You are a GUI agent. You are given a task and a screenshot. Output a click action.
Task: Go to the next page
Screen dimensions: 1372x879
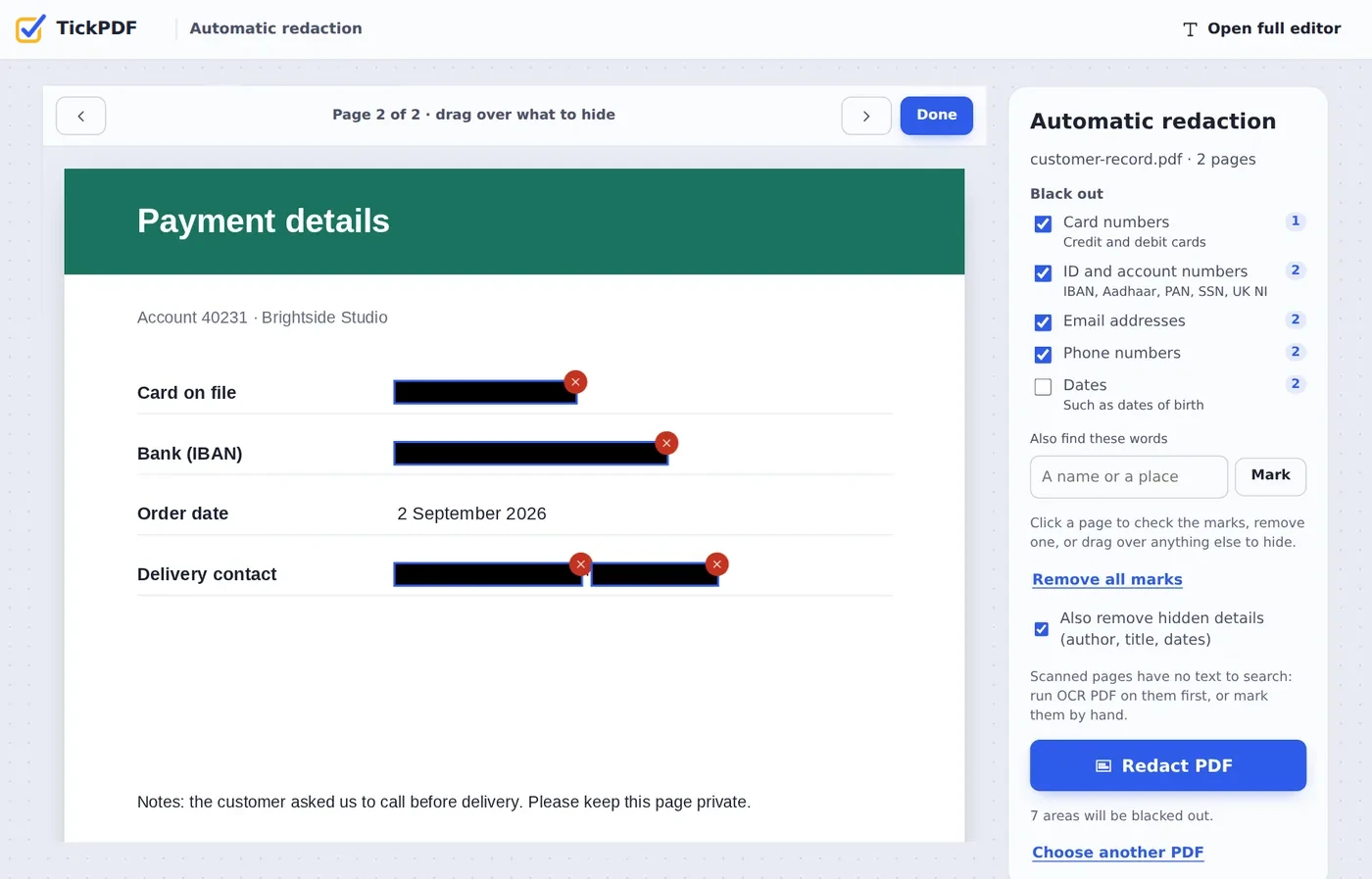point(866,116)
